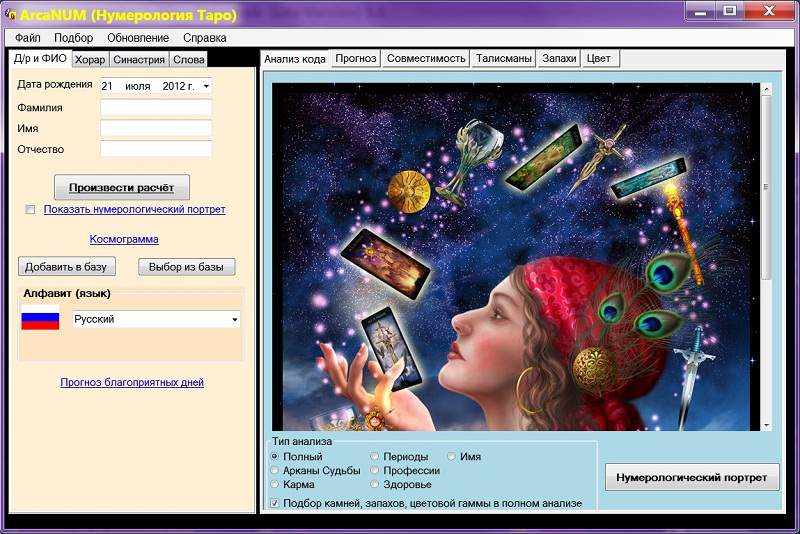This screenshot has height=534, width=800.
Task: Switch to the Хорар tab
Action: click(x=90, y=59)
